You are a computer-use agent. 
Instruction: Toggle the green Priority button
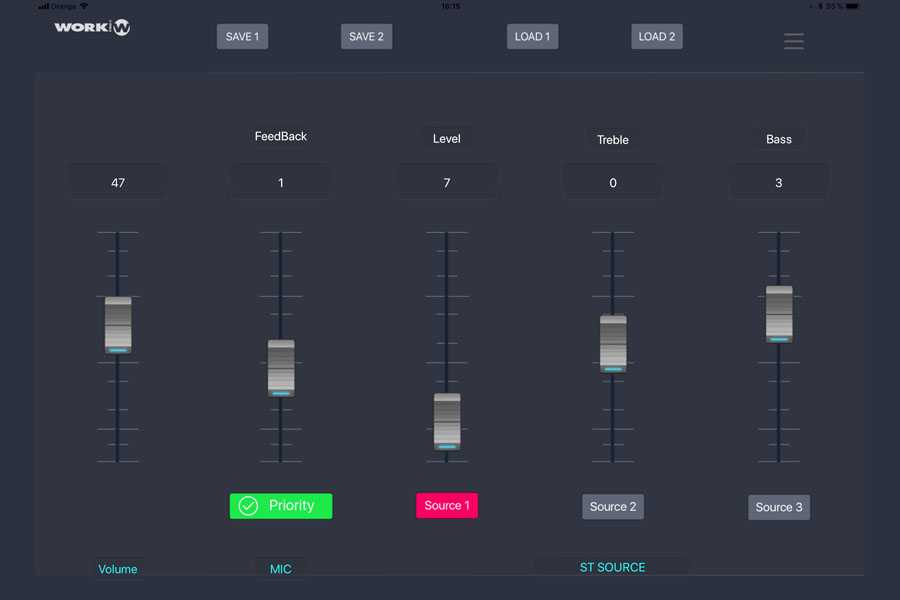tap(281, 506)
